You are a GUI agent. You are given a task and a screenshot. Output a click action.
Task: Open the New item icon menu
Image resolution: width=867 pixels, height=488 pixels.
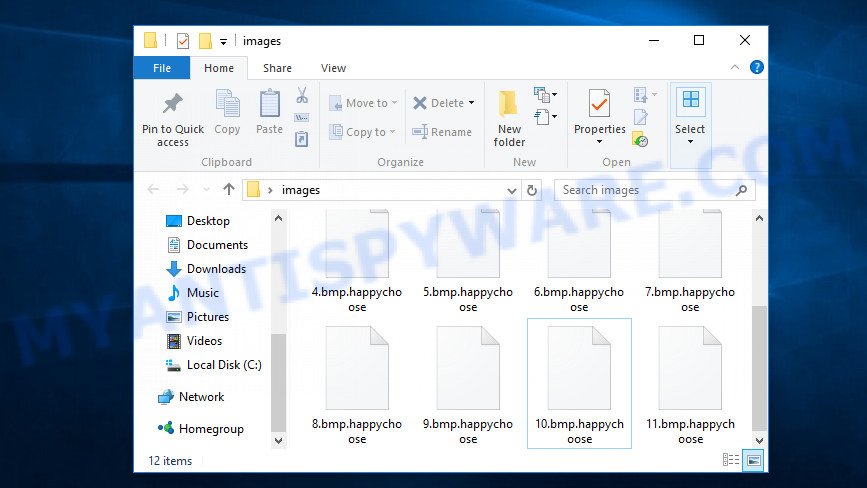click(545, 95)
